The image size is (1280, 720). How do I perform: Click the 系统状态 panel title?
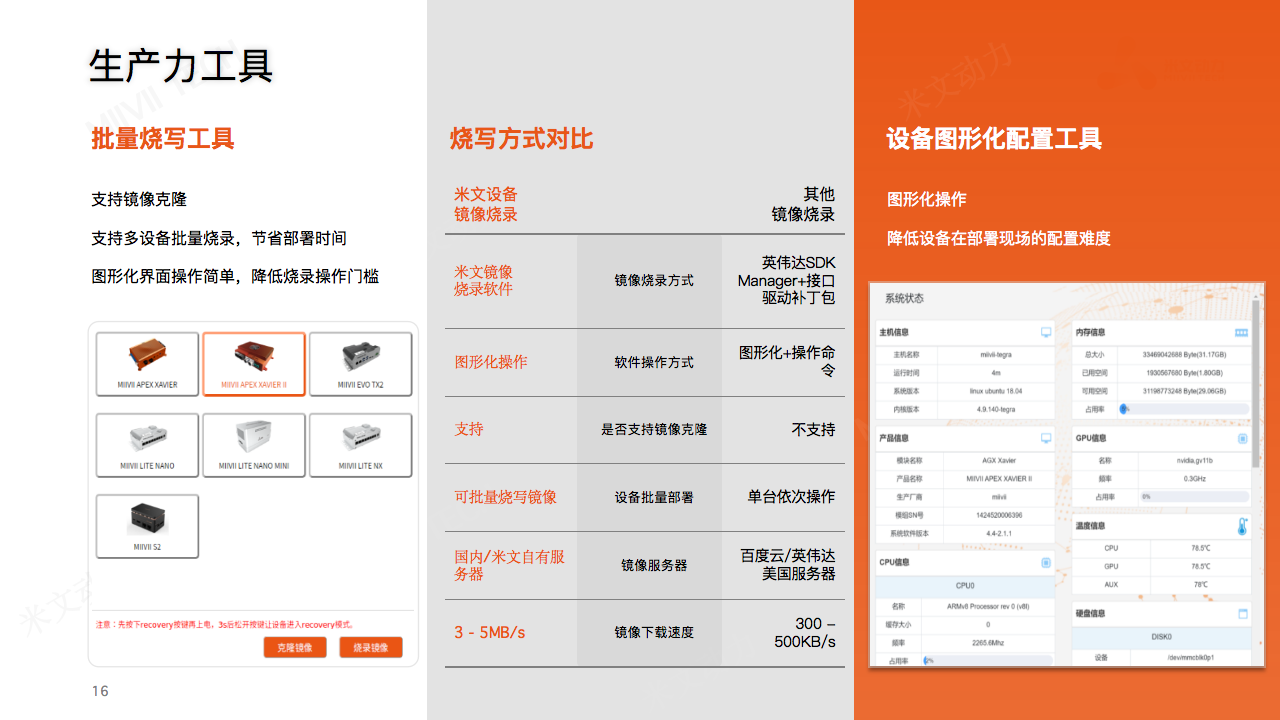pos(905,298)
